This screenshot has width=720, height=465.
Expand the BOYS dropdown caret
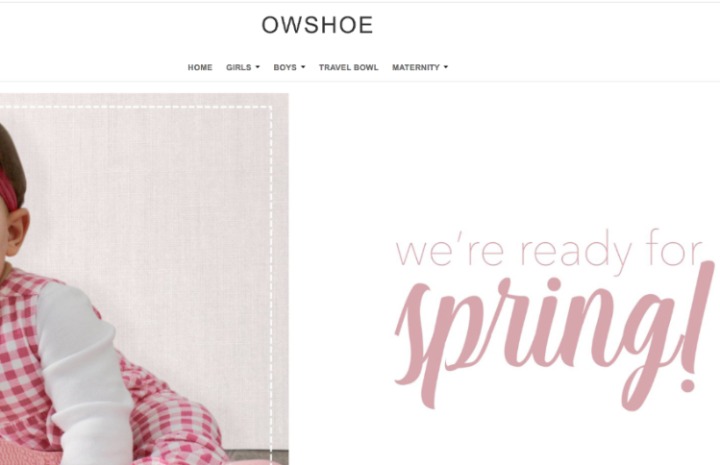(303, 67)
